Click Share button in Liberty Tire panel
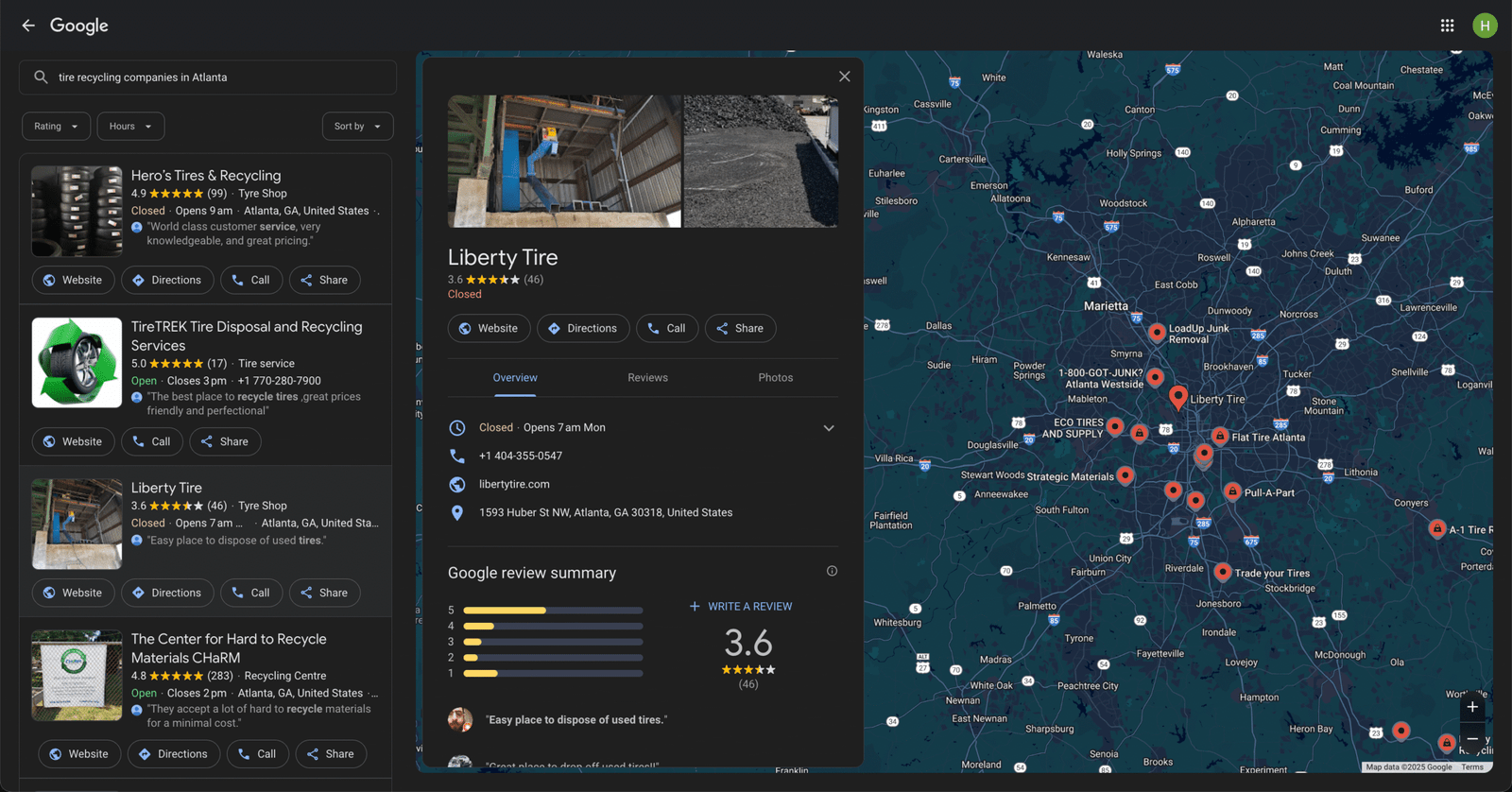This screenshot has width=1512, height=792. (x=740, y=328)
